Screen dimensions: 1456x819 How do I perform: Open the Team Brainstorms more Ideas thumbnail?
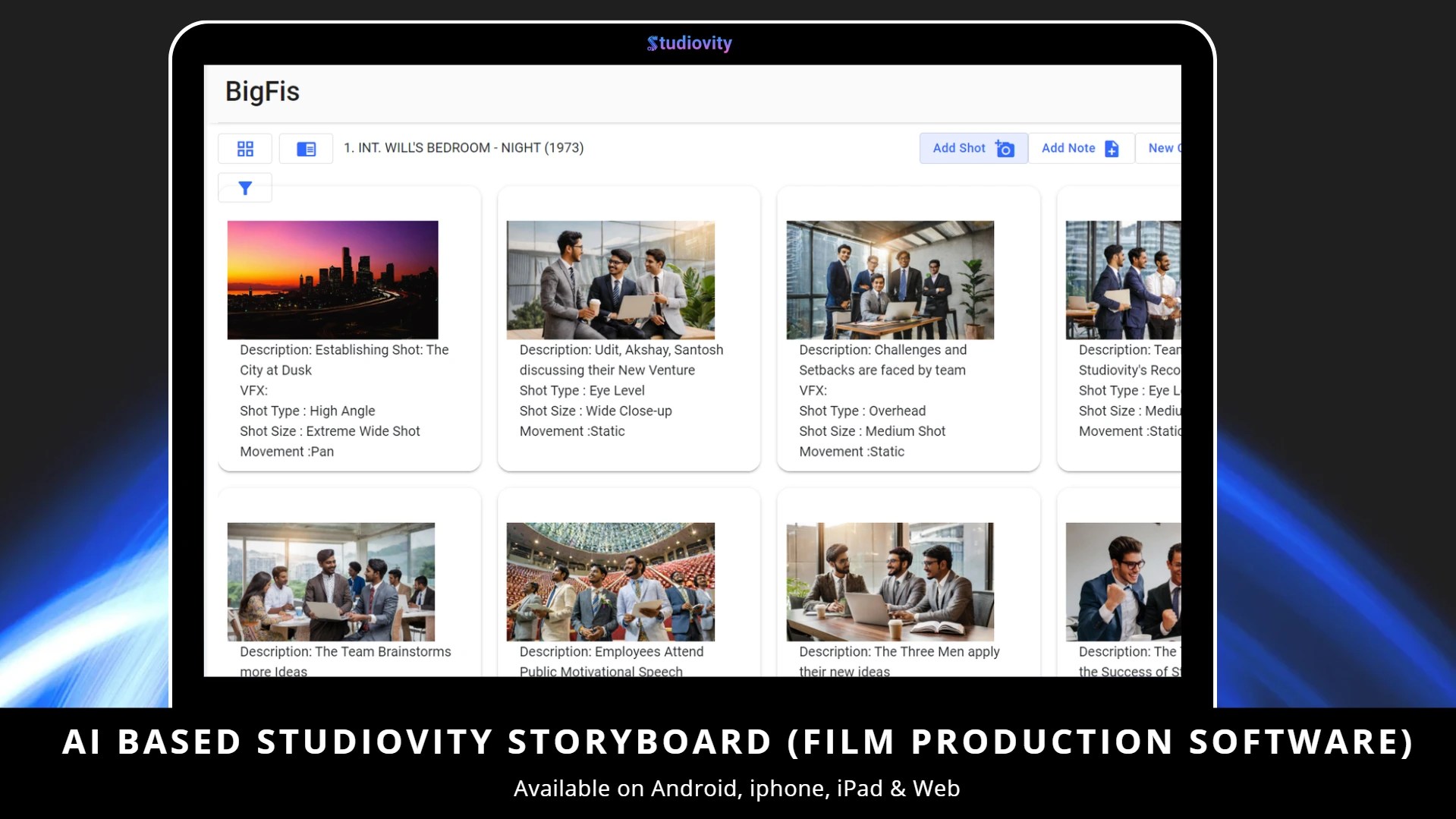(x=332, y=581)
